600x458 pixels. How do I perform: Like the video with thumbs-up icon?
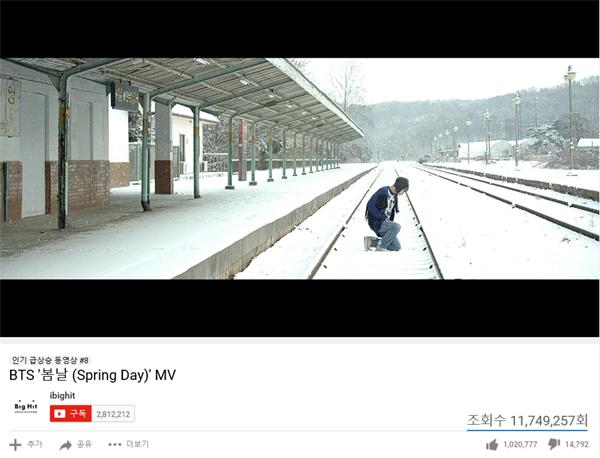[492, 444]
